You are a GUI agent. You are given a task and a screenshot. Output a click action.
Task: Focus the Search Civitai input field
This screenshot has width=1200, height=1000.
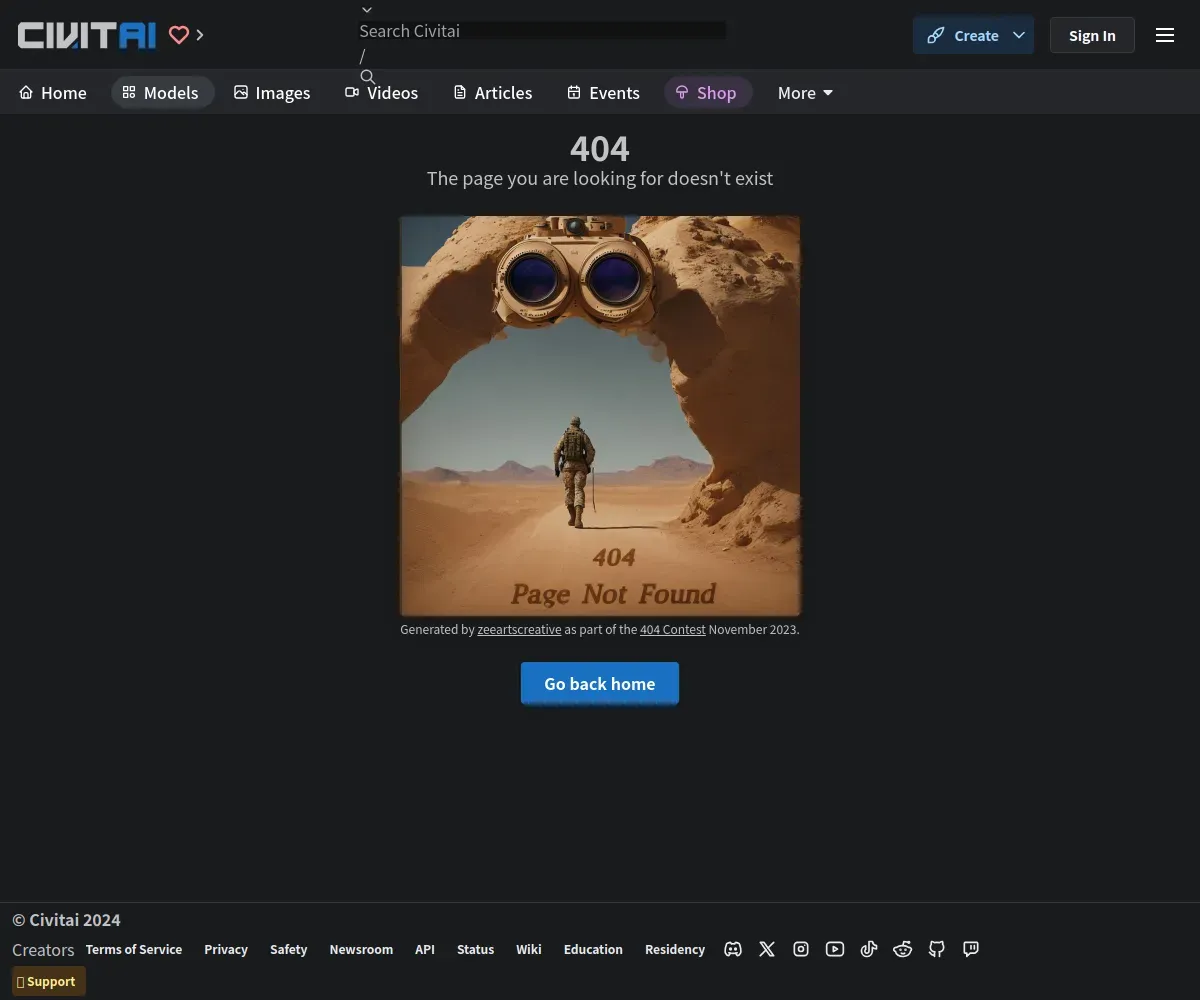click(x=543, y=31)
